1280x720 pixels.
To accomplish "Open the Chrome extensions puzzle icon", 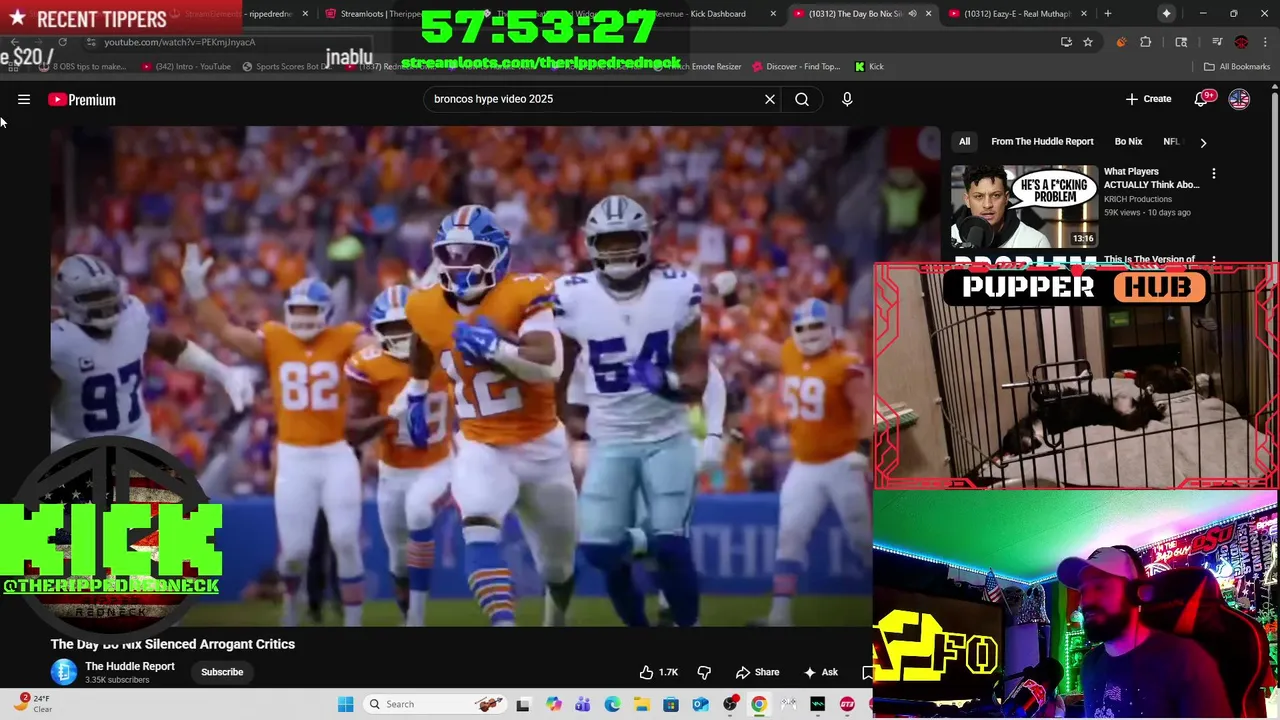I will 1146,42.
